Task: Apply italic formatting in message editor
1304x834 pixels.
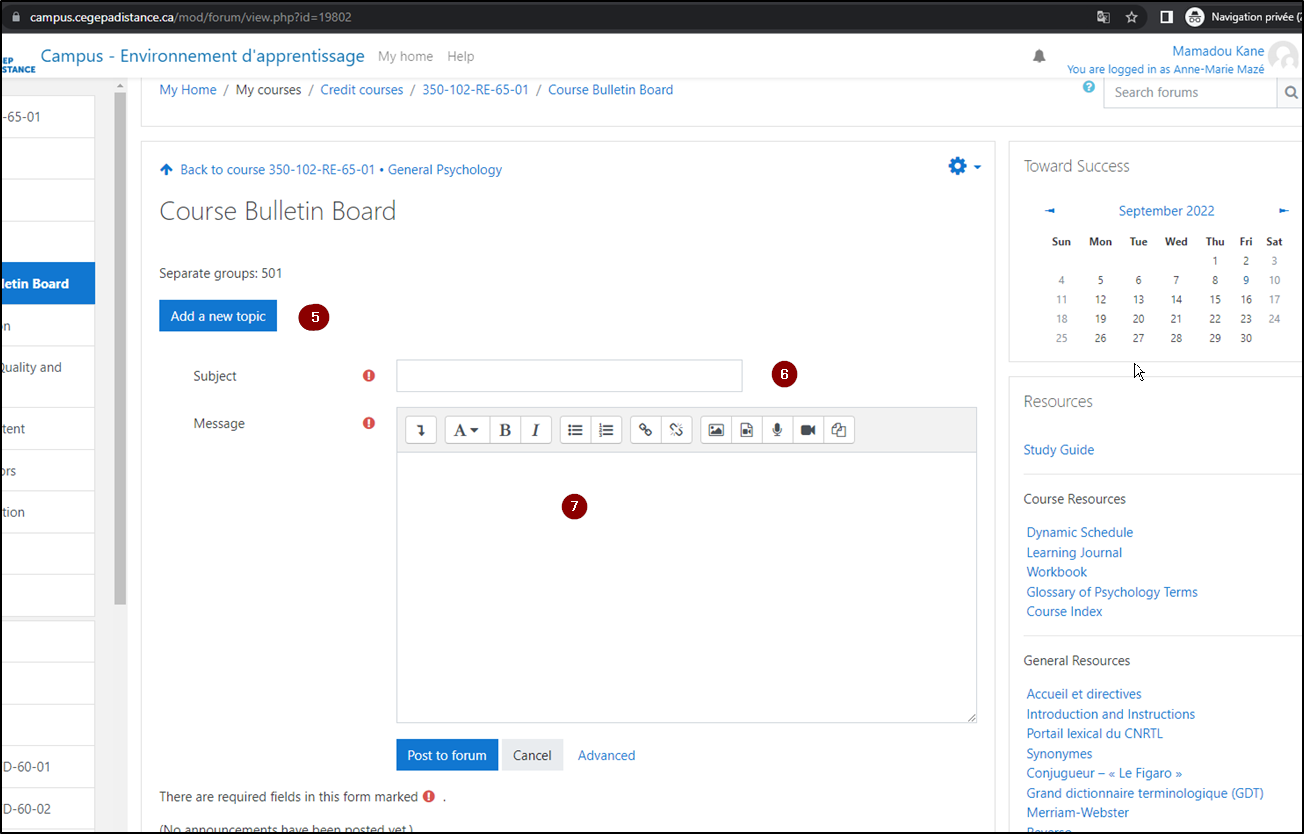Action: 535,430
